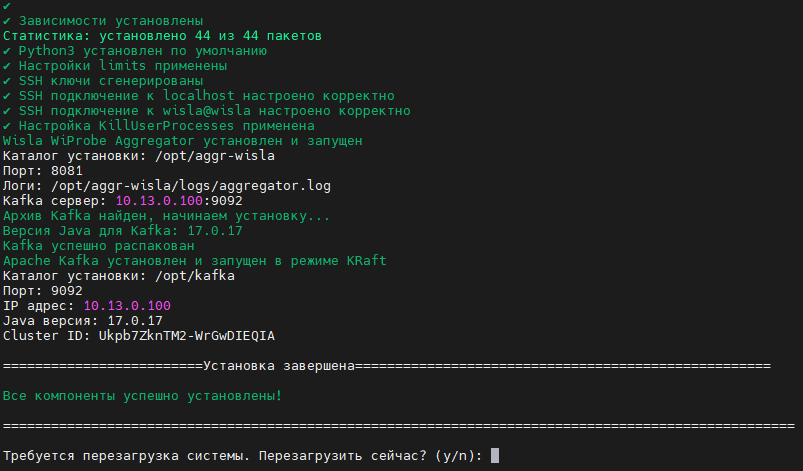This screenshot has height=471, width=803.
Task: Click the "Java версия: 17.0.17" line
Action: pos(83,321)
